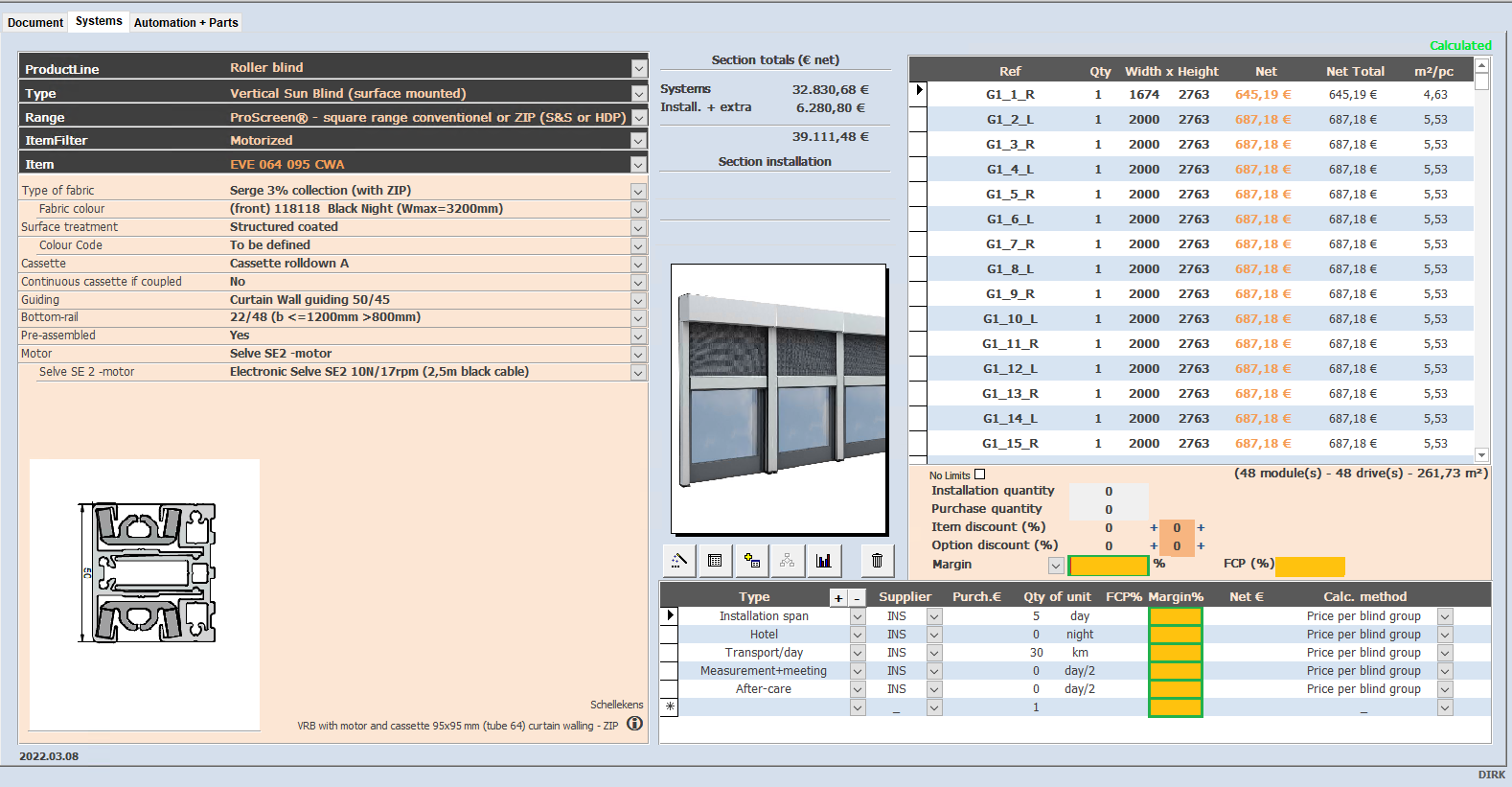Open Supplier dropdown for Transport/day row
Viewport: 1512px width, 787px height.
click(934, 653)
